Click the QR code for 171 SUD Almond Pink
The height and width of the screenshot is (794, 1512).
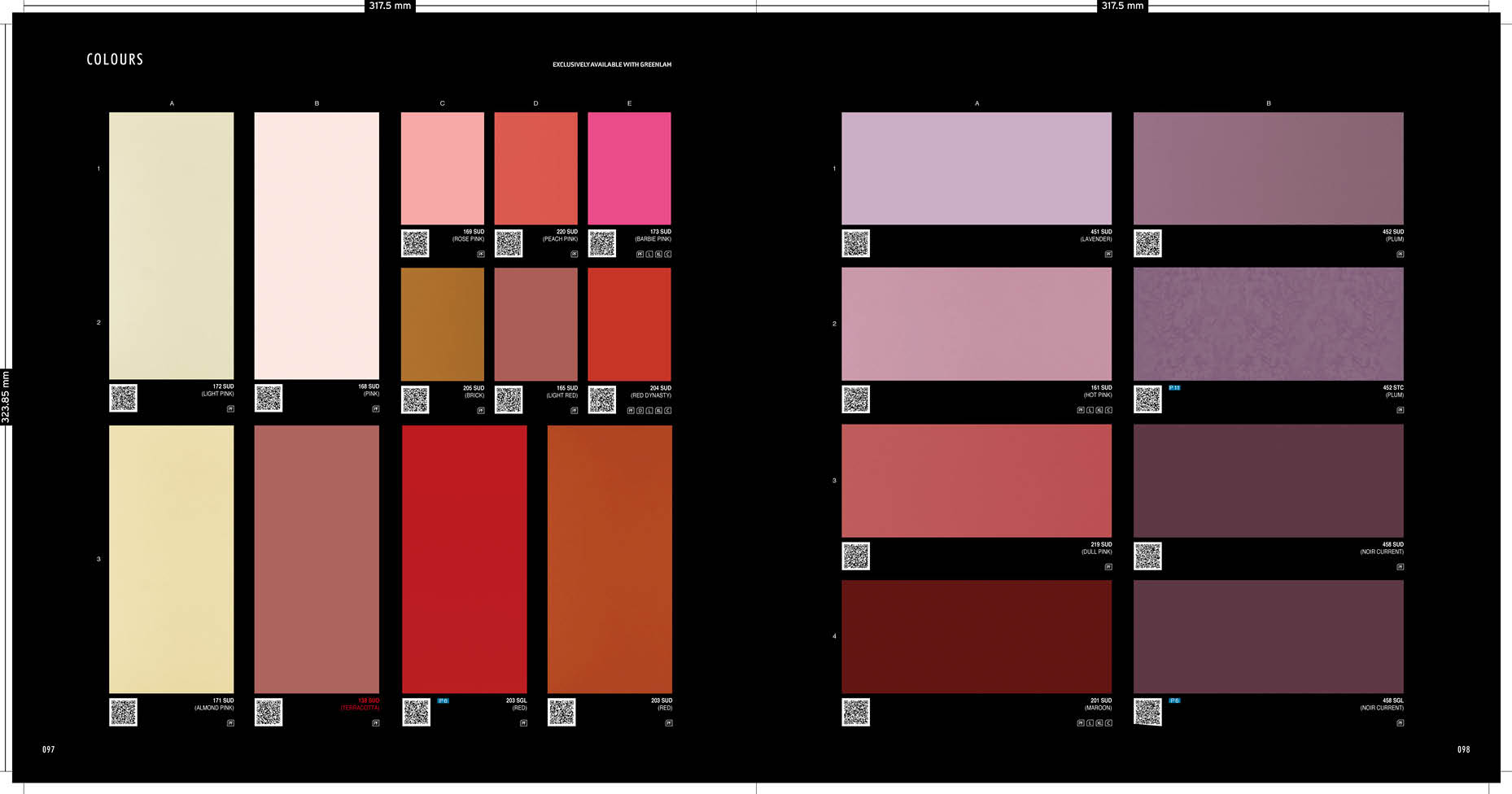tap(123, 712)
